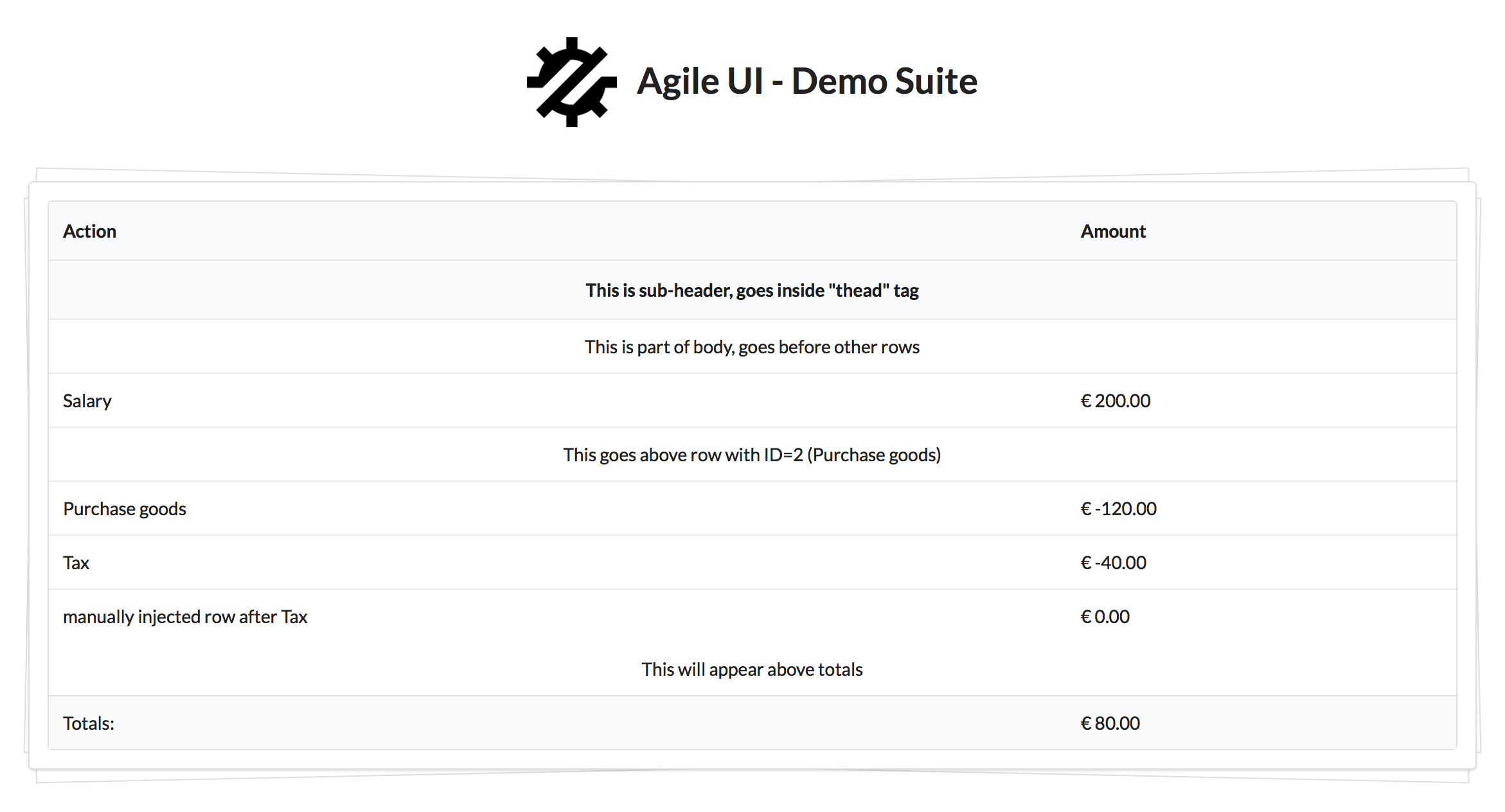Click the Agile UI - Demo Suite title
The height and width of the screenshot is (812, 1505).
807,81
